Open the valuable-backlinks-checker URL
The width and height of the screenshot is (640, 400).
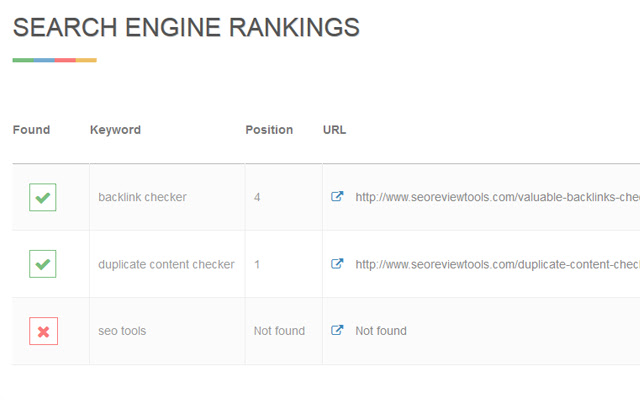click(497, 197)
